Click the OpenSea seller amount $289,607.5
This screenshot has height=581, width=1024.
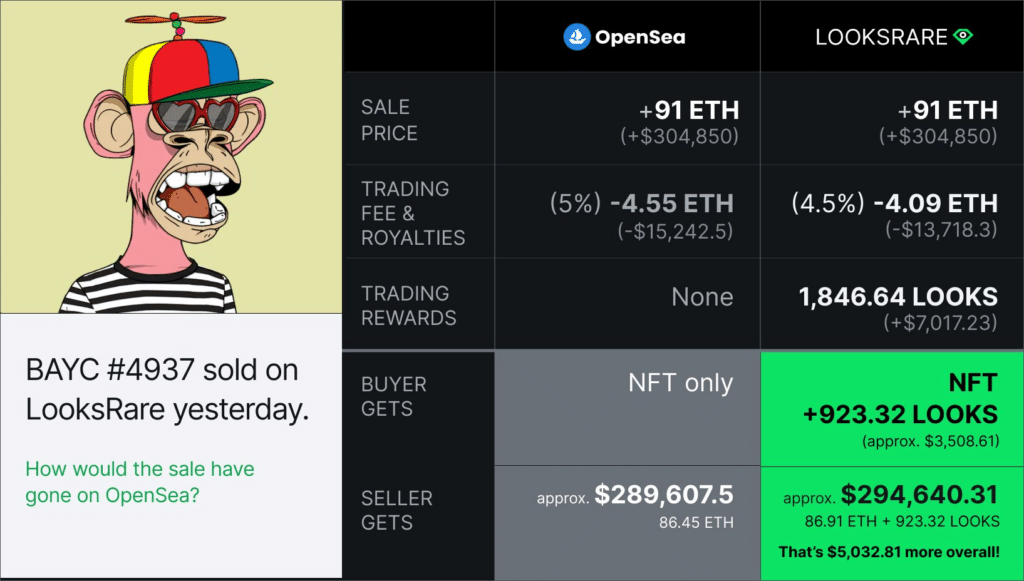click(x=664, y=495)
